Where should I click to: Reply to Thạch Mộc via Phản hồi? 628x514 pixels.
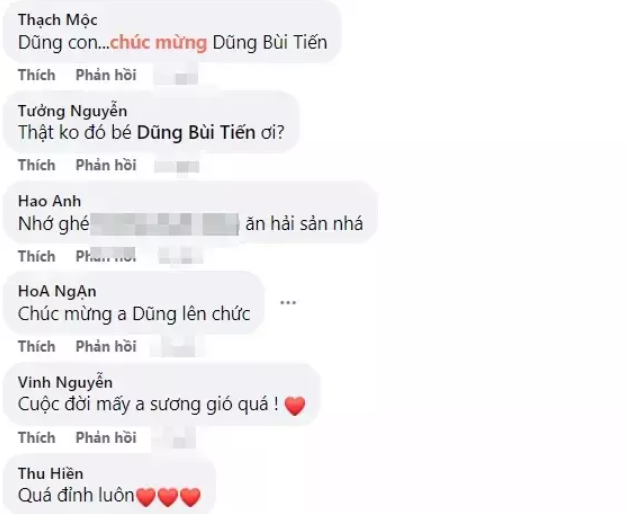(x=106, y=75)
